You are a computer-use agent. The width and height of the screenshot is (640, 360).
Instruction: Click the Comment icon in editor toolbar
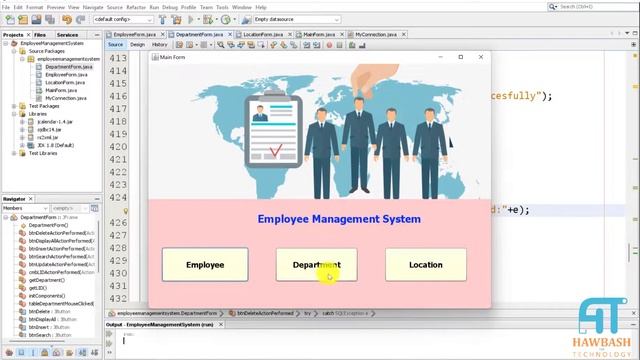[352, 45]
